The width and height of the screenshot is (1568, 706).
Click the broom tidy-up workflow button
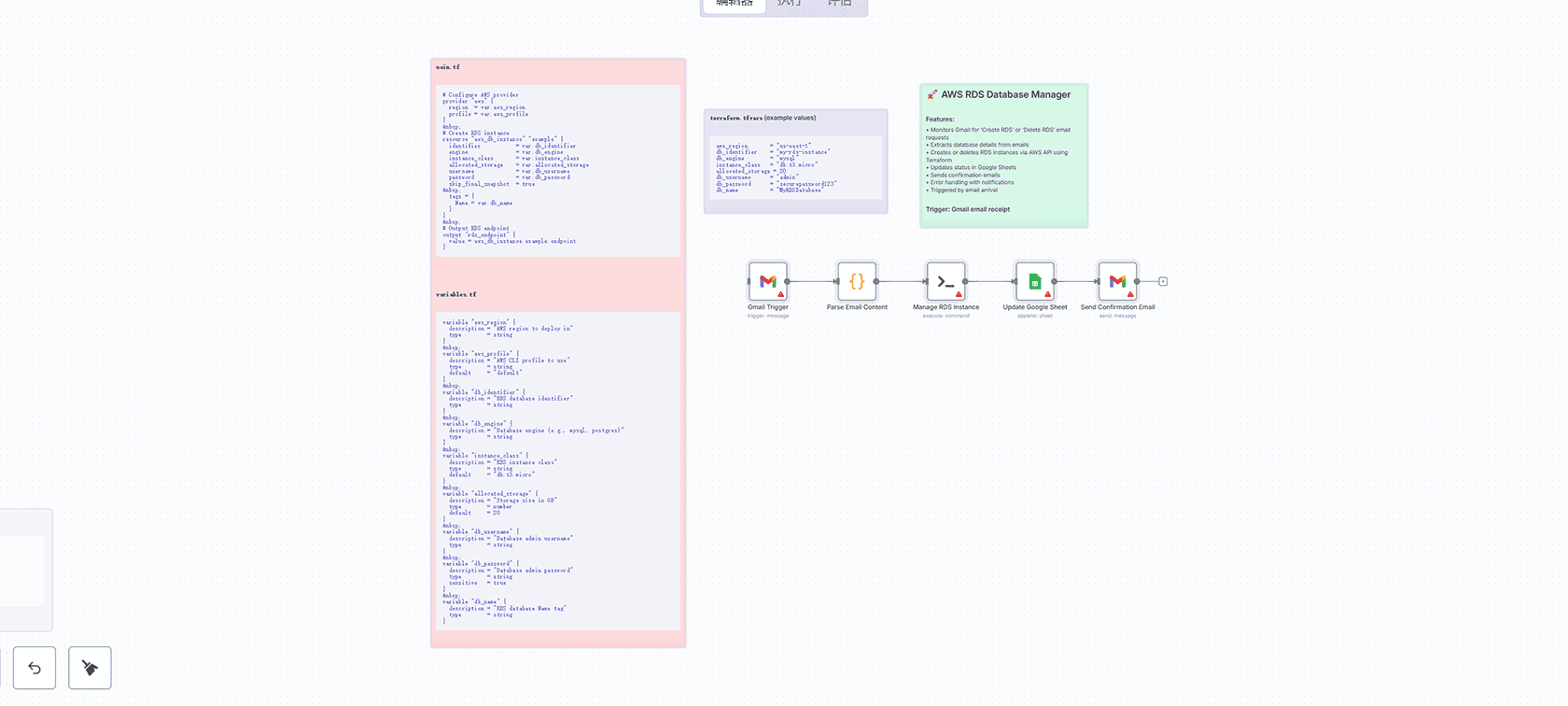coord(90,668)
